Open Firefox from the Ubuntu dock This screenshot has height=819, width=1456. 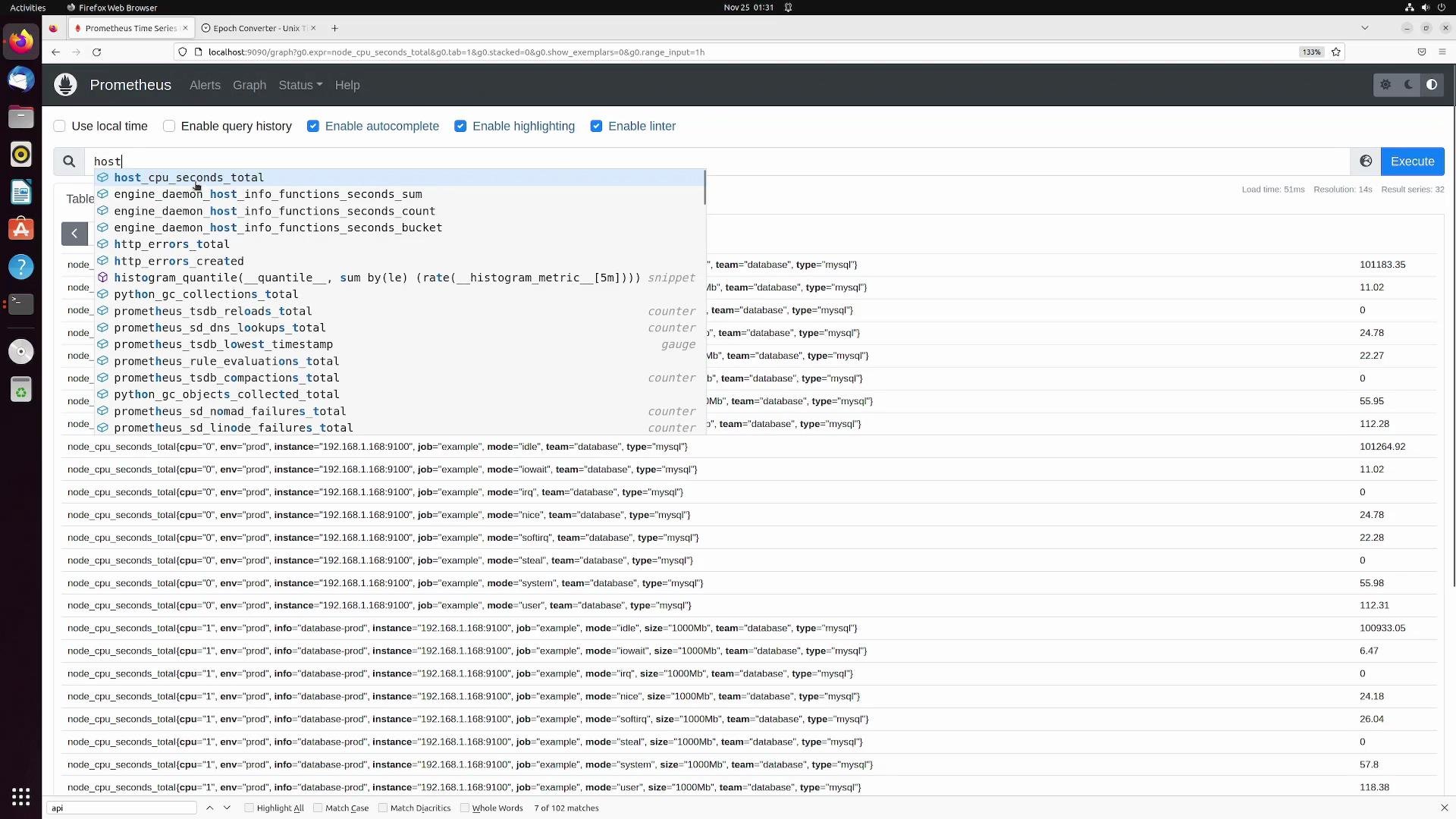pyautogui.click(x=21, y=41)
